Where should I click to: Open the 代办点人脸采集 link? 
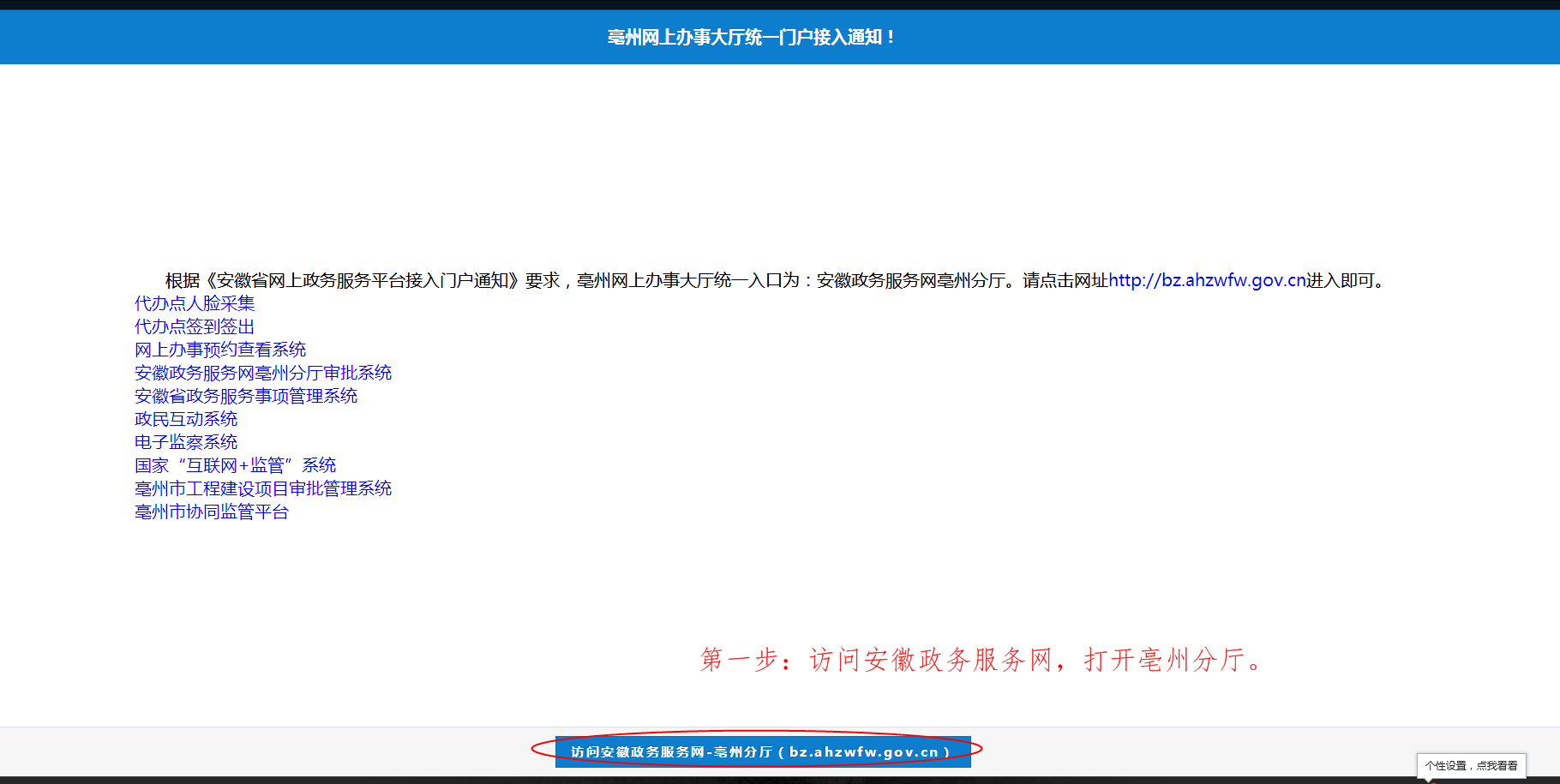coord(195,303)
